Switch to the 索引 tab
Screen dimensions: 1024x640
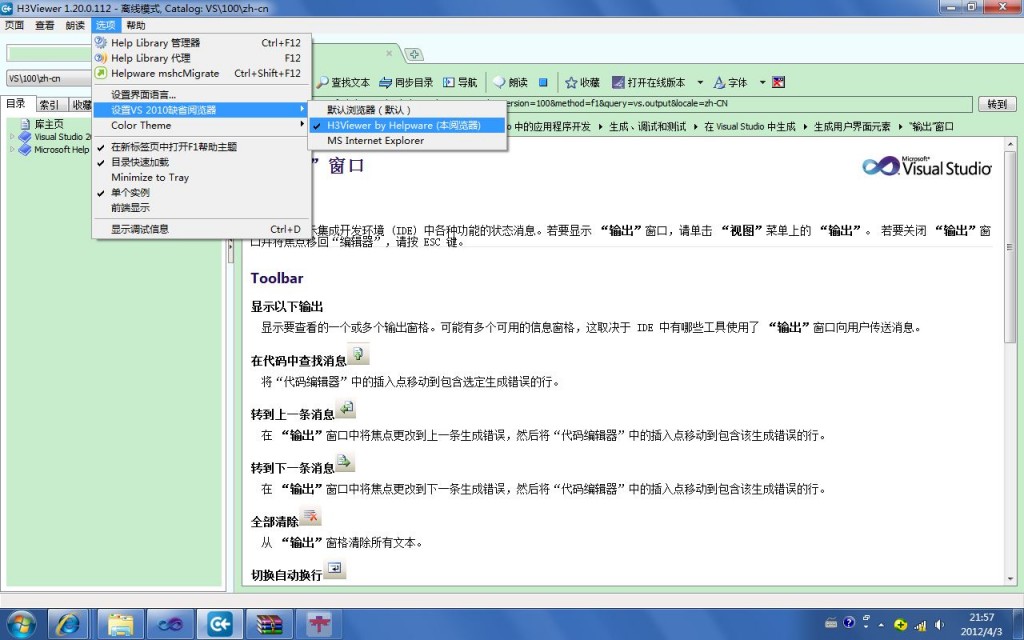coord(49,104)
